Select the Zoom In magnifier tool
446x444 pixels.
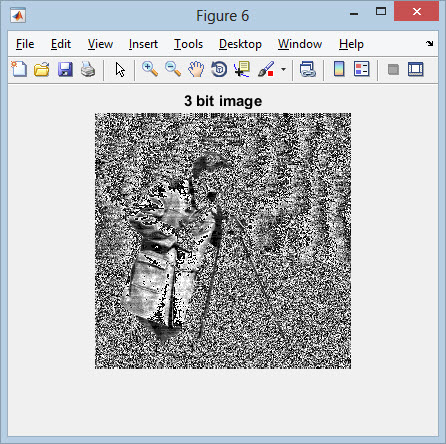(x=150, y=69)
